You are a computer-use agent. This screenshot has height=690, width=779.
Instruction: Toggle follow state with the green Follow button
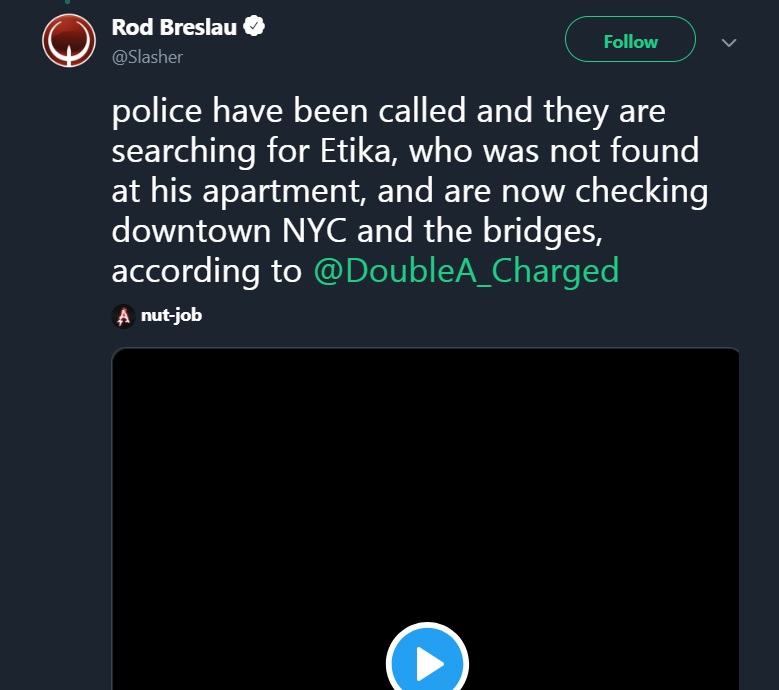(x=630, y=39)
